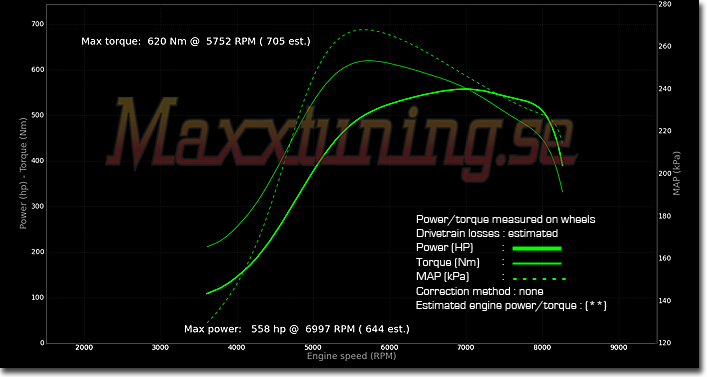Click the 120 label on the MAP axis
This screenshot has height=377, width=708.
click(x=665, y=343)
